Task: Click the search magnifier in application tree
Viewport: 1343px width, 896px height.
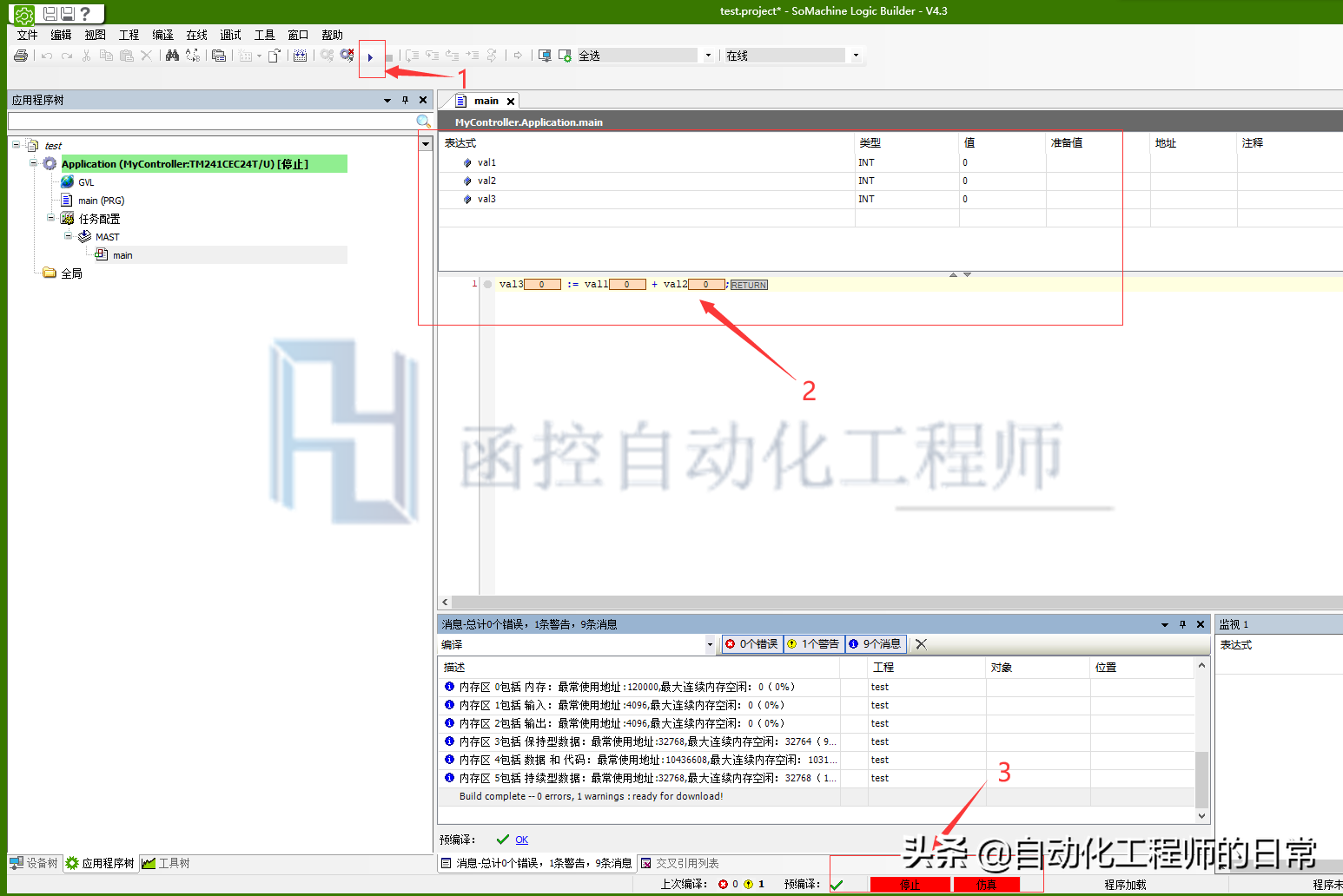Action: 423,122
